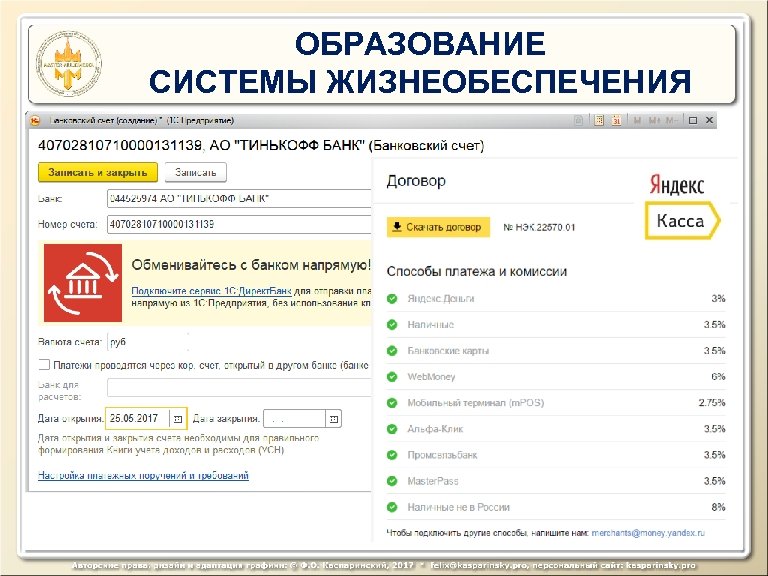
Task: Click the 2.75% commission value
Action: tap(712, 403)
